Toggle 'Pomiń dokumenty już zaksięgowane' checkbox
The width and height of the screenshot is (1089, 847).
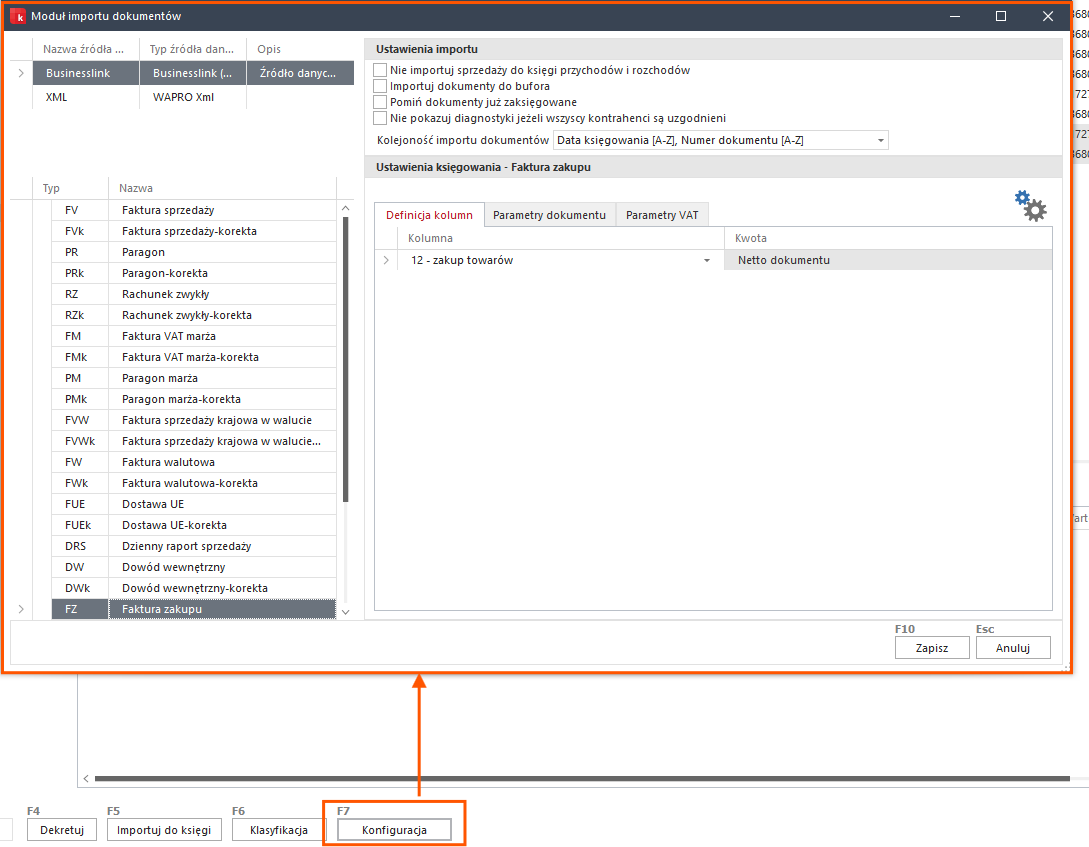coord(380,102)
